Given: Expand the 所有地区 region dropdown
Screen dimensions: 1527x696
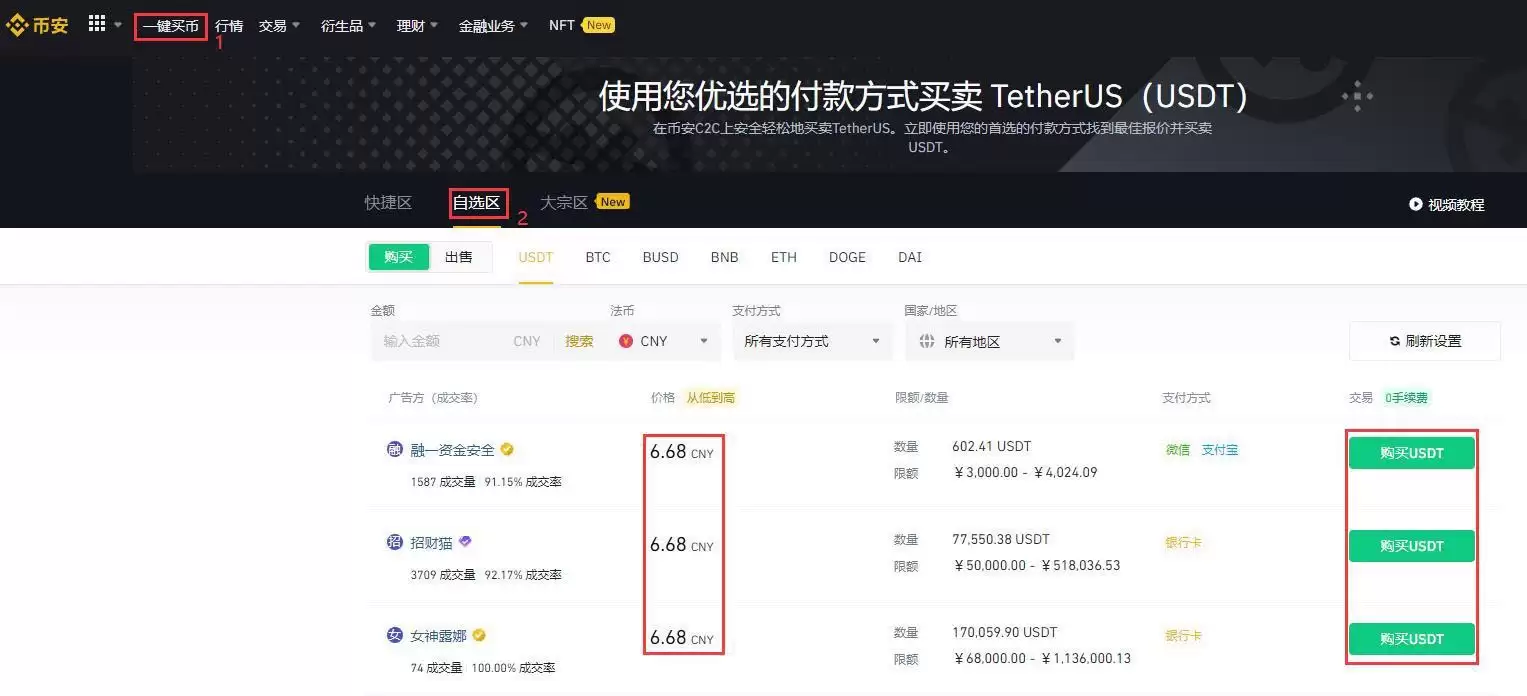Looking at the screenshot, I should (989, 341).
